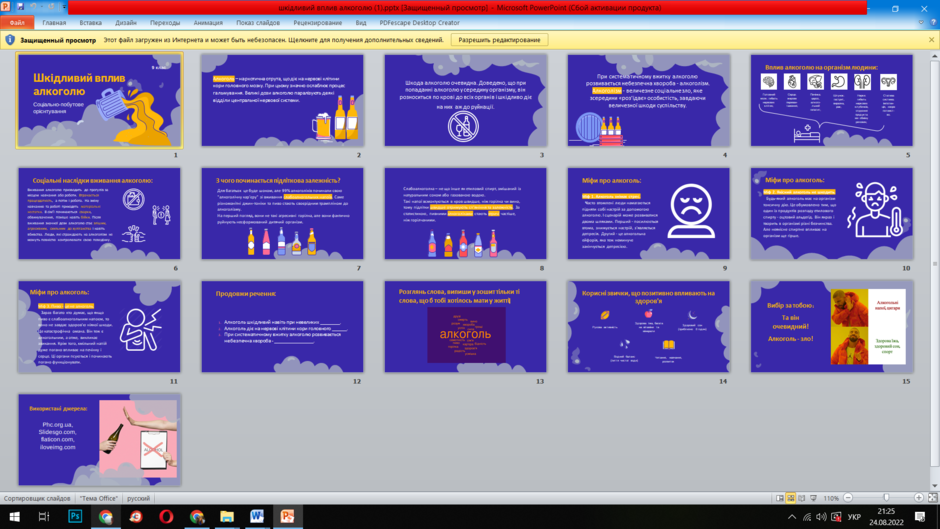Switch to Reading view icon

[802, 498]
